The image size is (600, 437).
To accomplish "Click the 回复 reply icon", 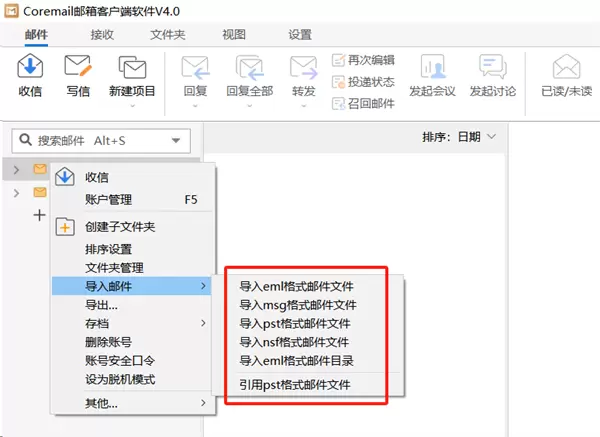I will click(195, 68).
